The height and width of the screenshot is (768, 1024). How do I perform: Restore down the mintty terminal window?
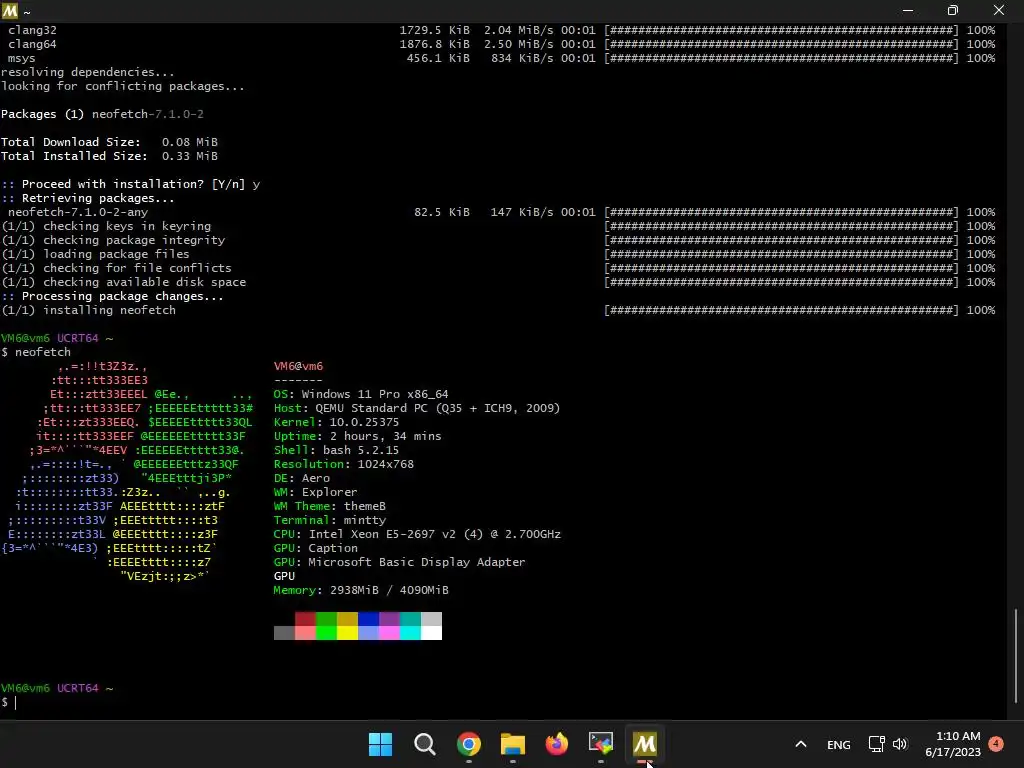(x=953, y=10)
